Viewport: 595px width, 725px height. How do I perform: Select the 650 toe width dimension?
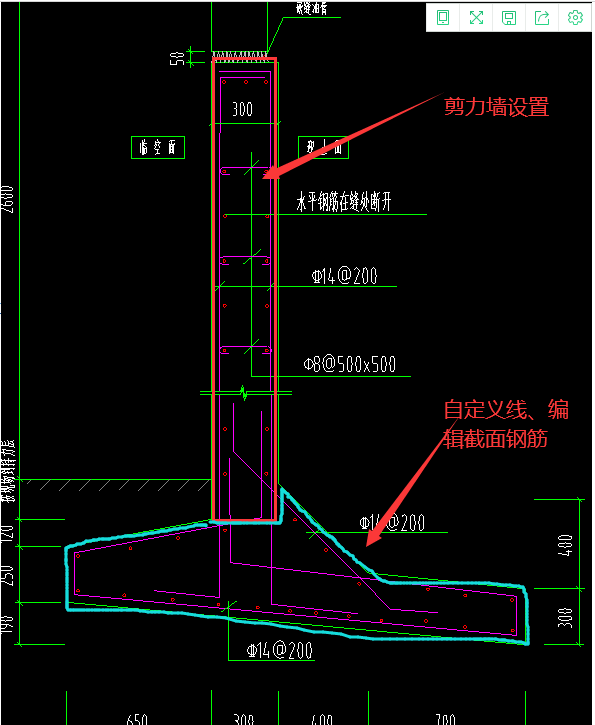coord(137,719)
